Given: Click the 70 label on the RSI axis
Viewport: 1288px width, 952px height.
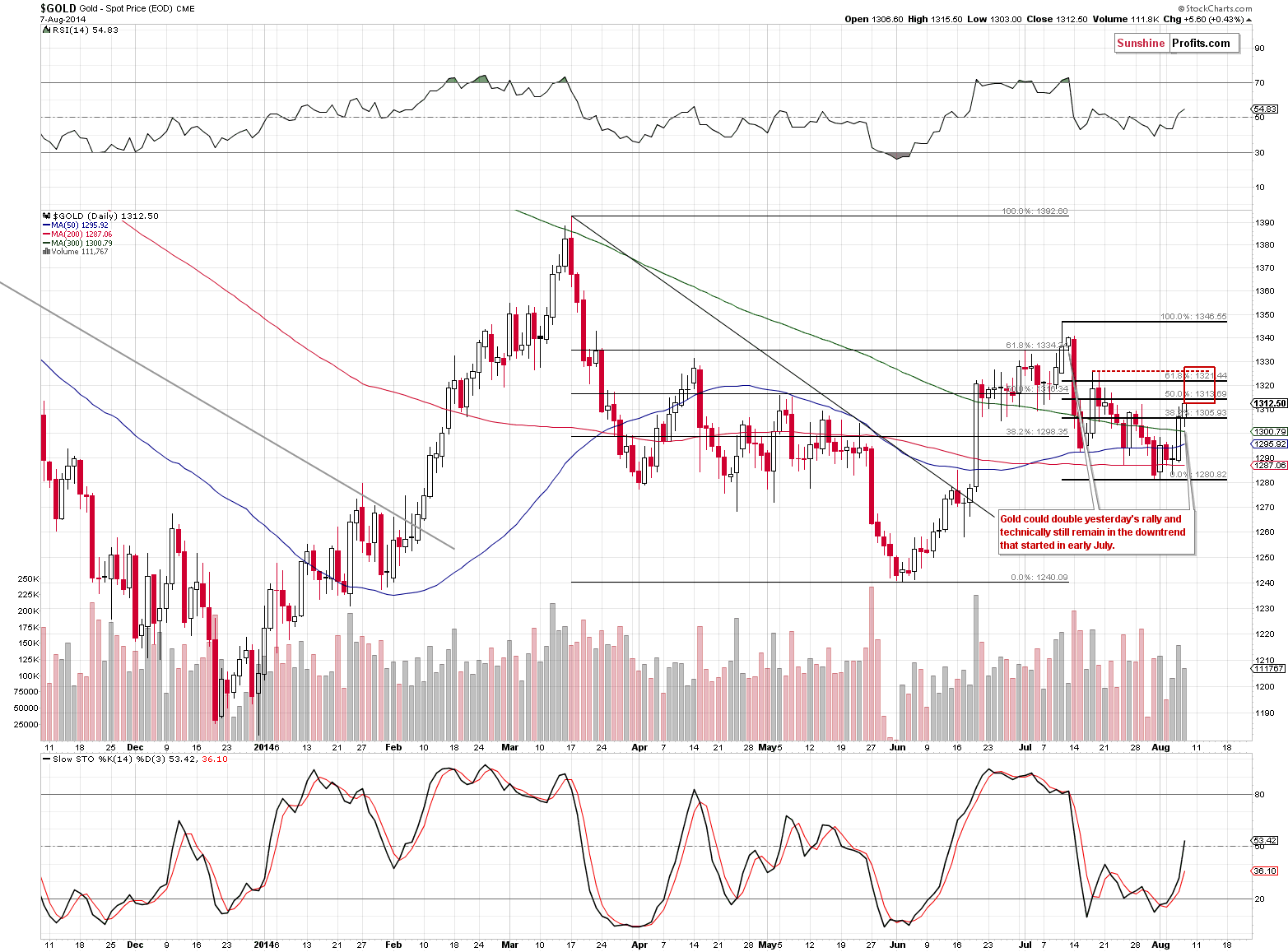Looking at the screenshot, I should (x=1259, y=83).
